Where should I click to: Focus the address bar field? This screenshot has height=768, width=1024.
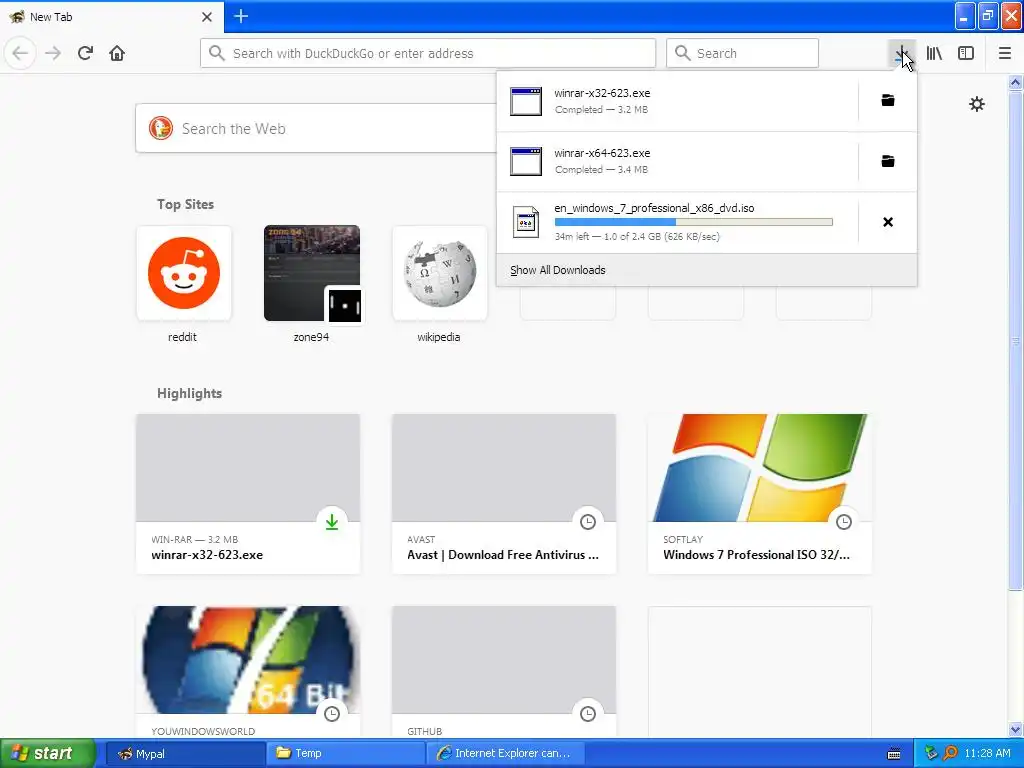coord(428,53)
